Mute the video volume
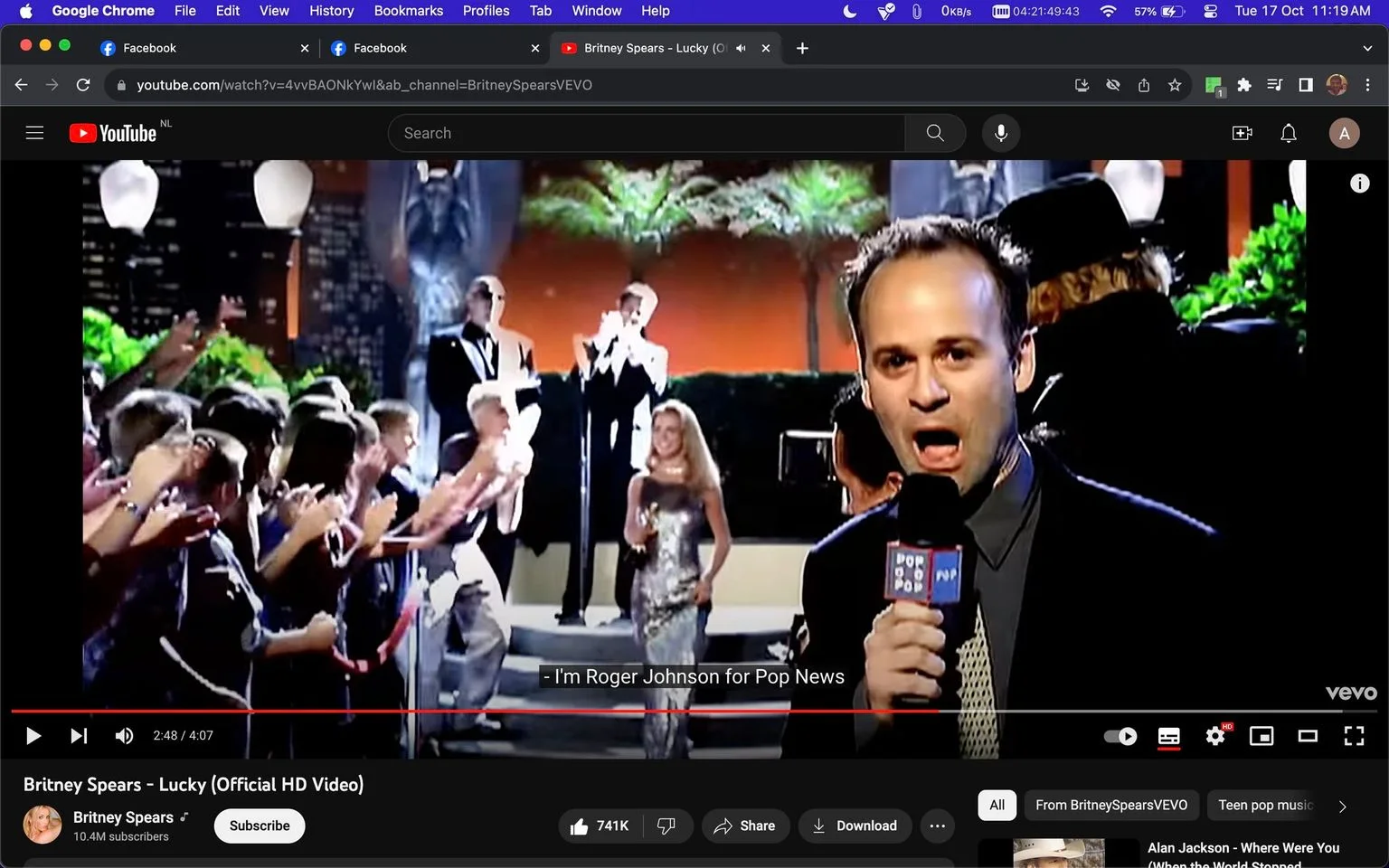This screenshot has width=1389, height=868. tap(124, 736)
